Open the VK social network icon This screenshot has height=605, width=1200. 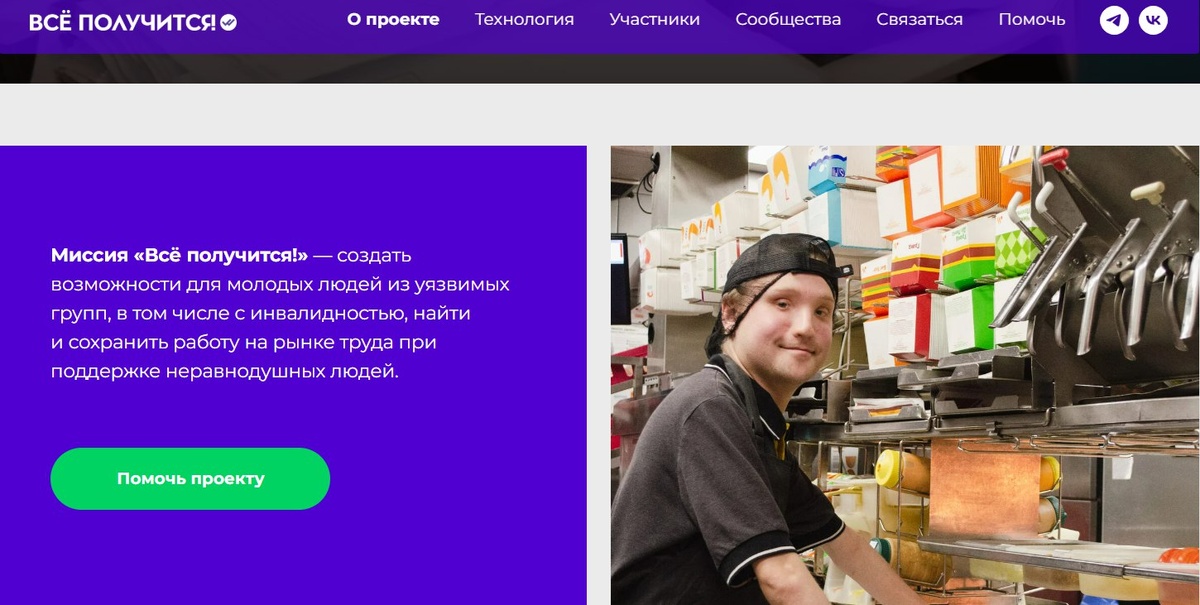pos(1153,20)
